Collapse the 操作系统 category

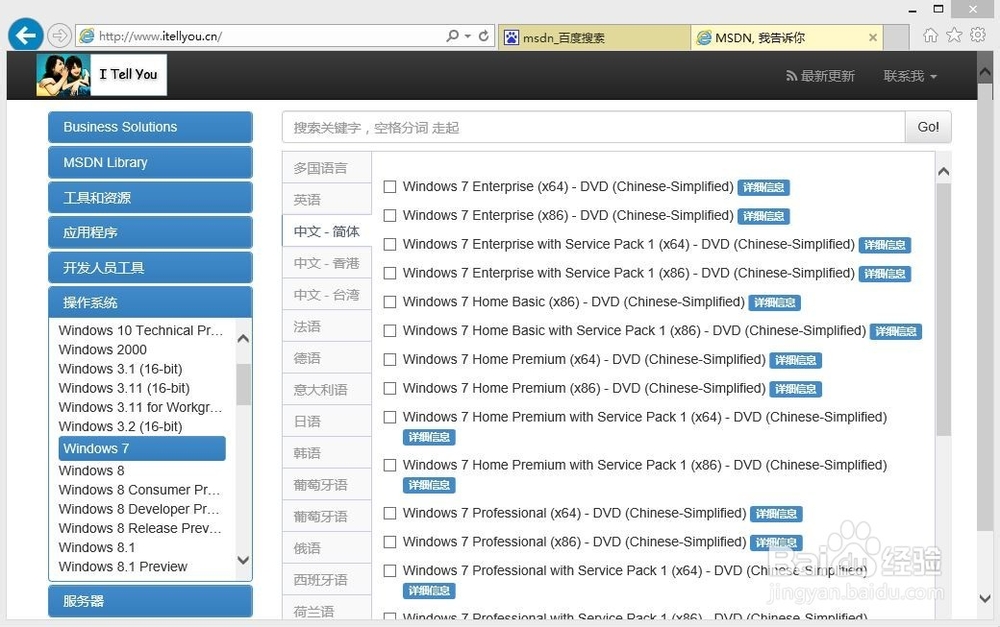[151, 302]
